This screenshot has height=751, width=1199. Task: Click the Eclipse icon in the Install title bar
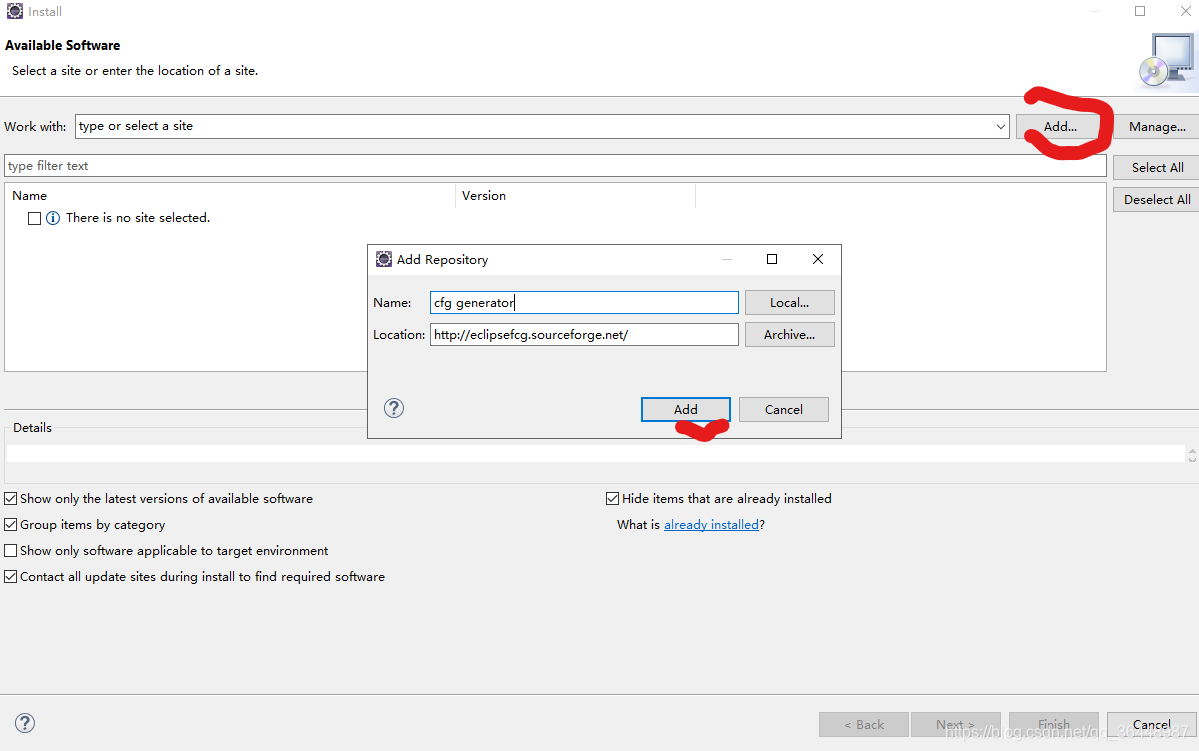tap(13, 11)
